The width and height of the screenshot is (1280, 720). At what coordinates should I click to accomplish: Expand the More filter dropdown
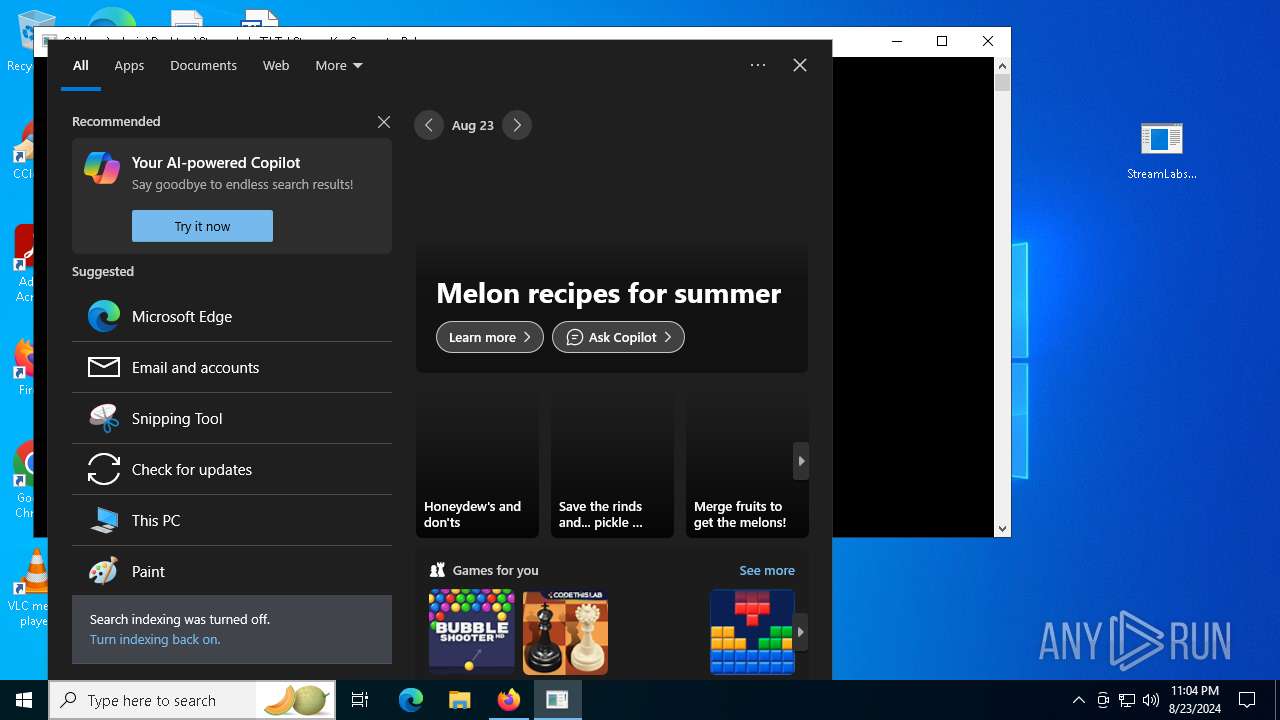point(339,65)
